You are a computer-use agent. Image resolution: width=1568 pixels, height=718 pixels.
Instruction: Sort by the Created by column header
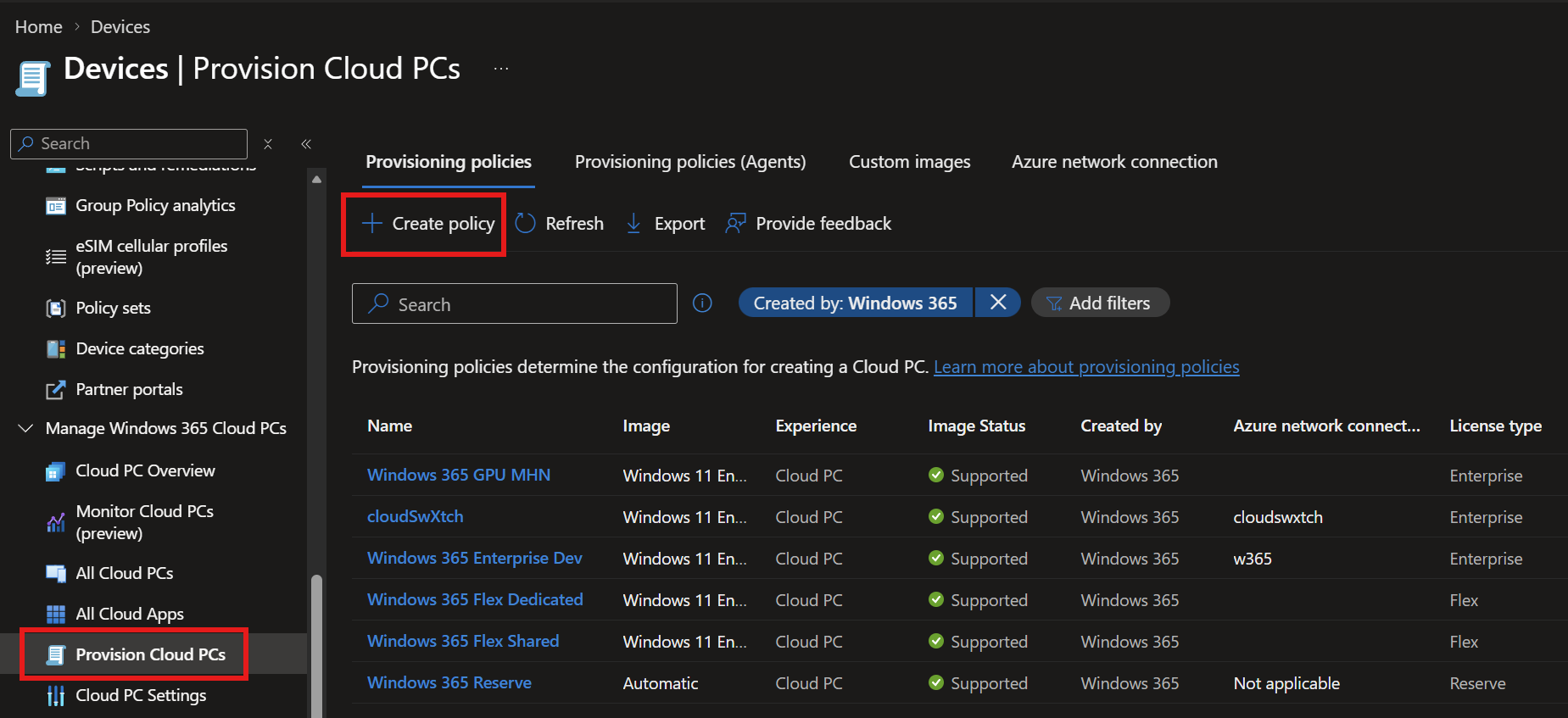(1121, 426)
